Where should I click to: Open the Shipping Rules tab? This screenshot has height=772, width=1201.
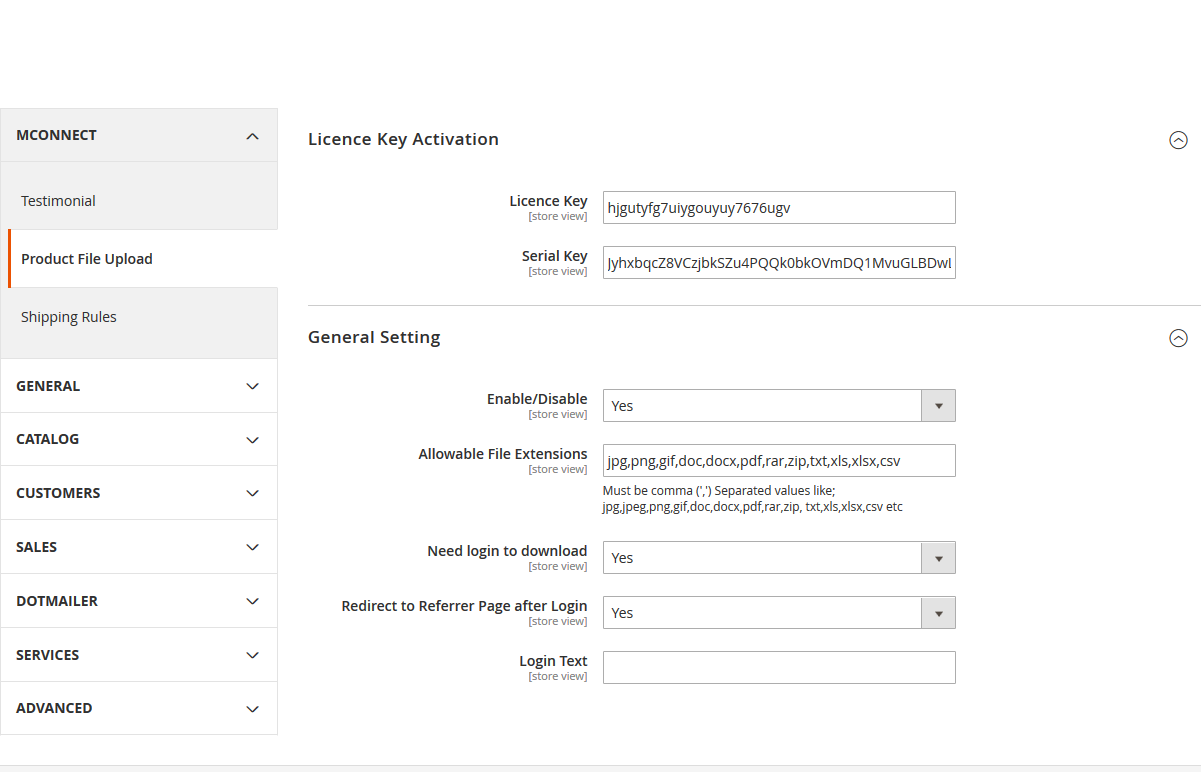point(69,317)
